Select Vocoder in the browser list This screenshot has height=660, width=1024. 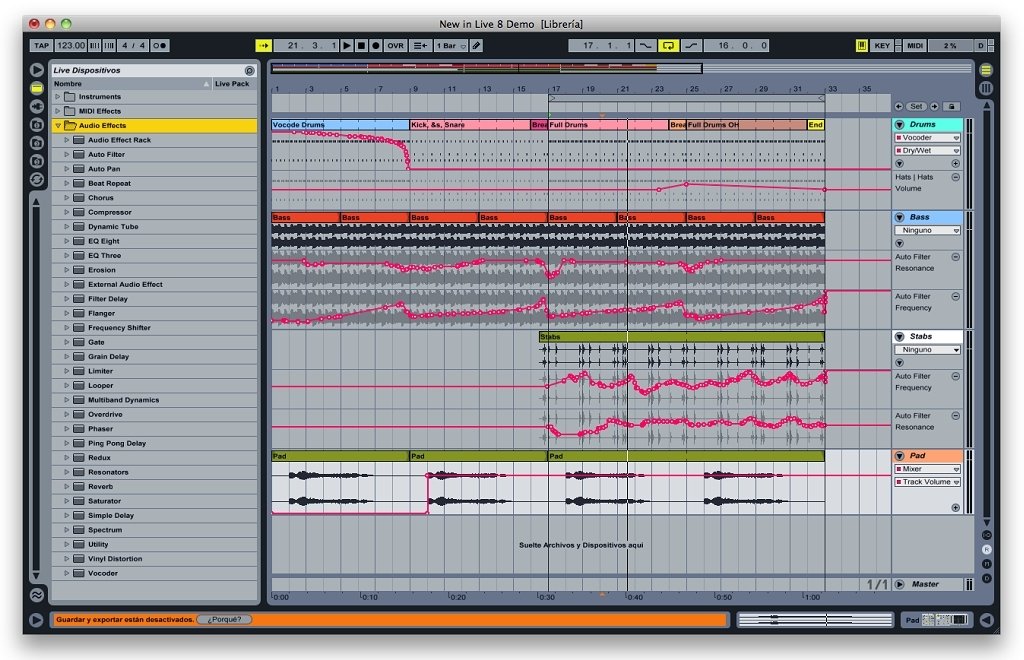point(155,573)
